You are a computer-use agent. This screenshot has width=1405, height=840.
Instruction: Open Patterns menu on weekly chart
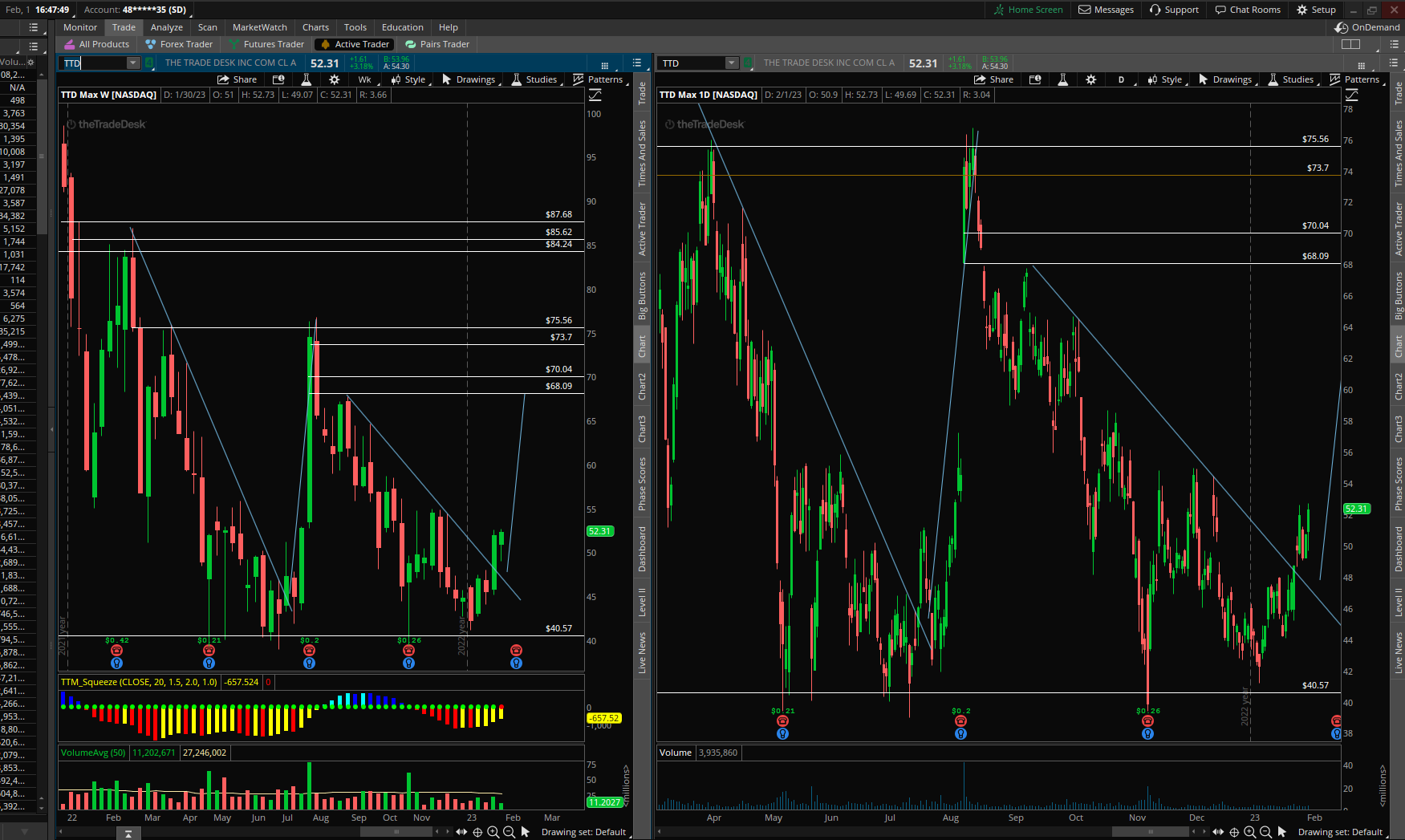coord(599,79)
